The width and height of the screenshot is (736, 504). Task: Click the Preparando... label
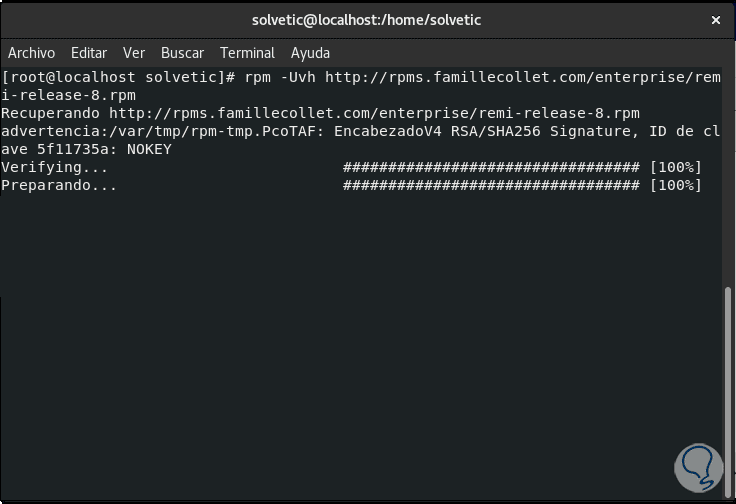pyautogui.click(x=59, y=185)
